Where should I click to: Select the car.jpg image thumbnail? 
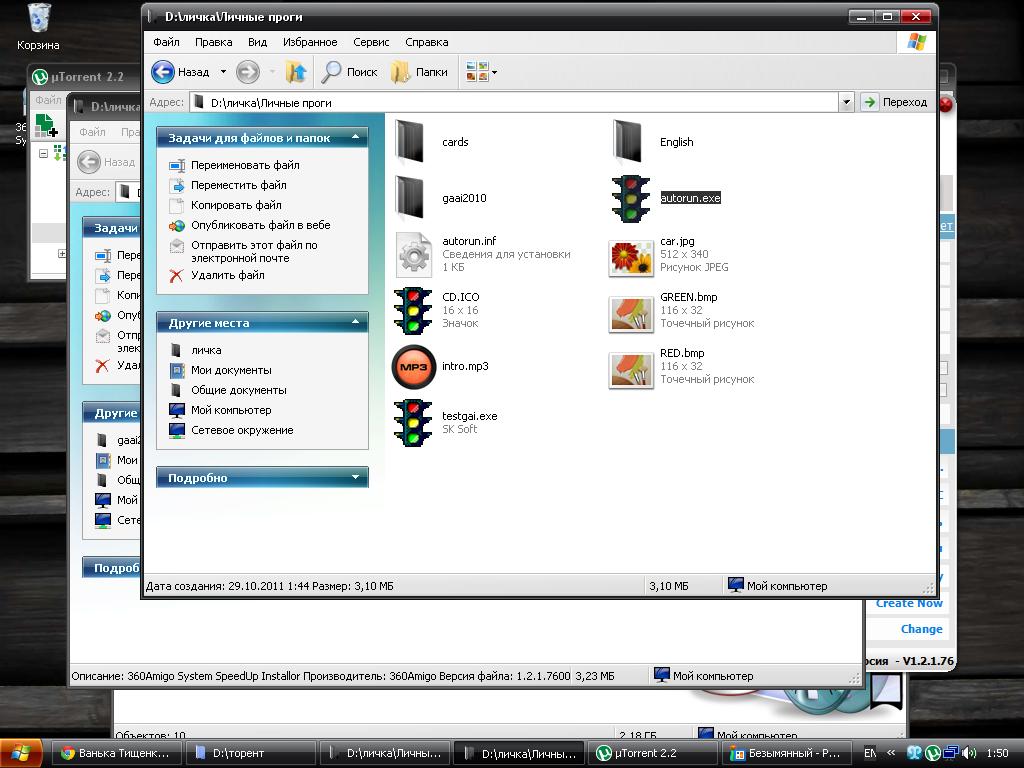[x=631, y=255]
